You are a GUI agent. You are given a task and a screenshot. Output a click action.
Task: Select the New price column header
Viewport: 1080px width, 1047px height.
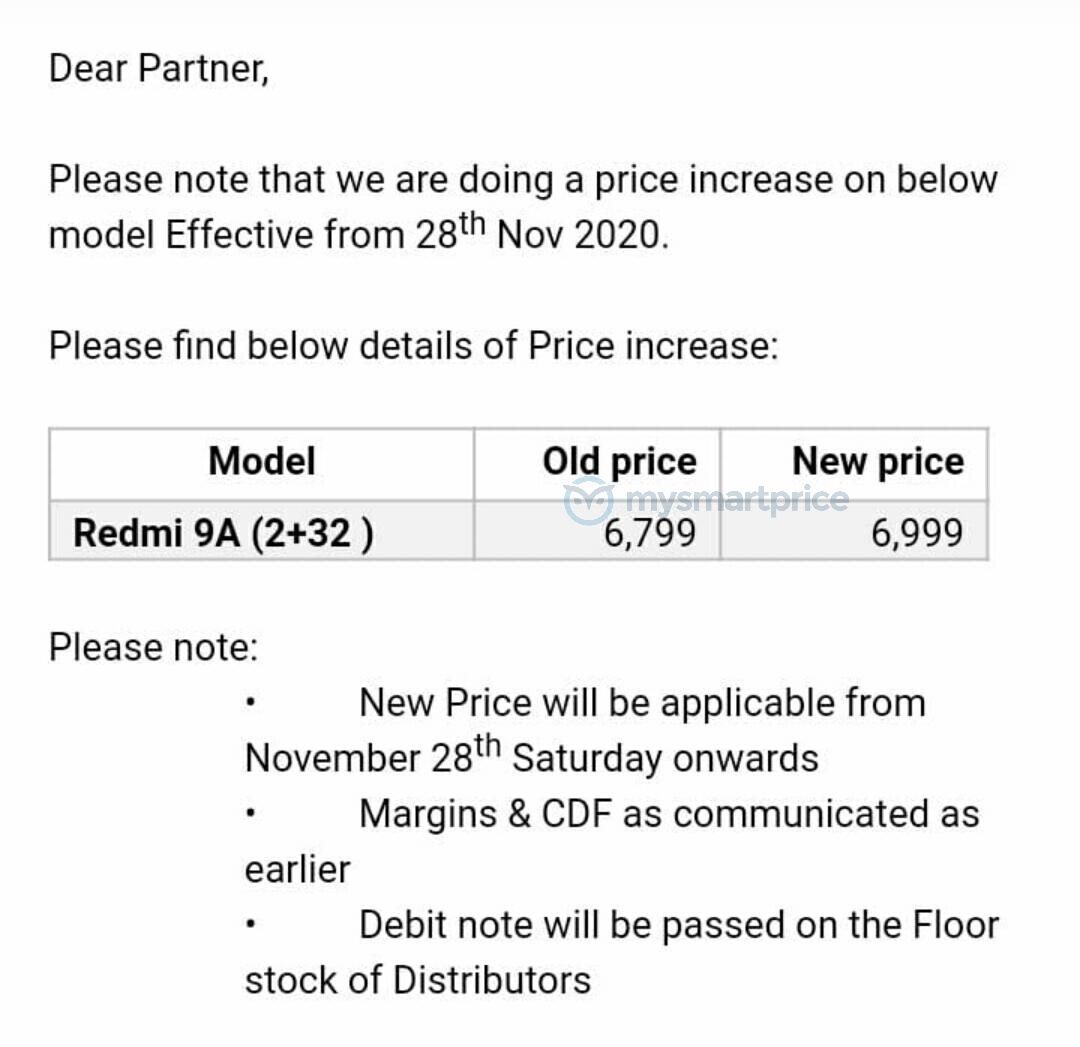878,462
